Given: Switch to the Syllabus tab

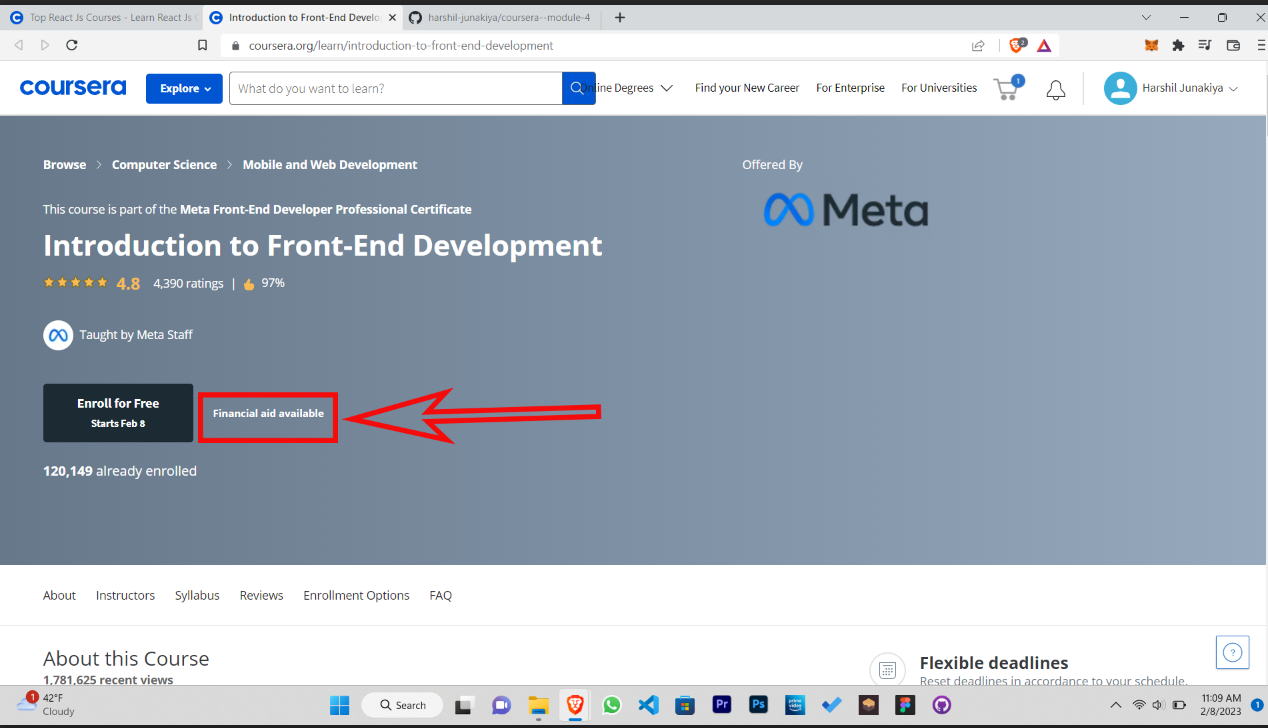Looking at the screenshot, I should pyautogui.click(x=197, y=595).
